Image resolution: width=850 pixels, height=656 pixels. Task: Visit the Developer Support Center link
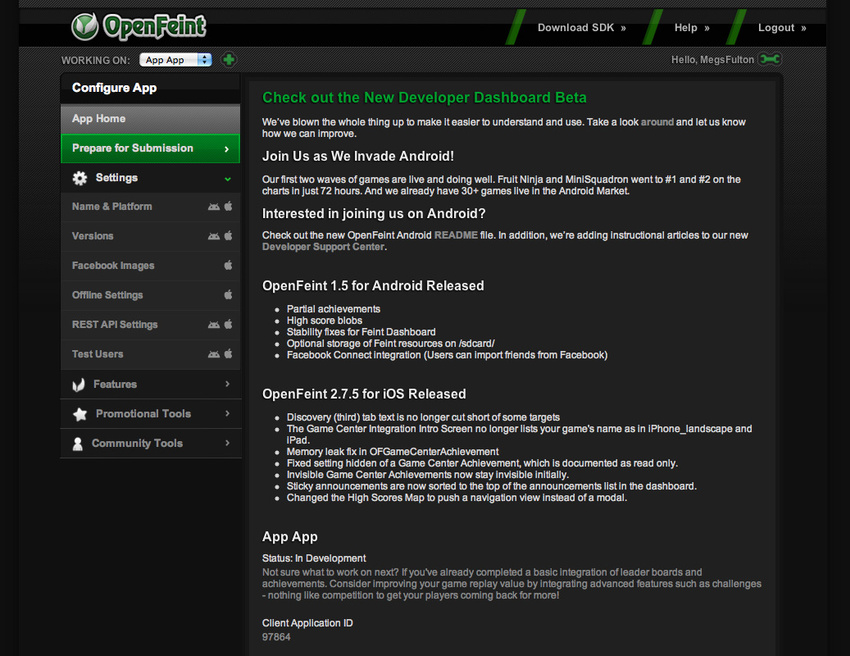(x=323, y=247)
